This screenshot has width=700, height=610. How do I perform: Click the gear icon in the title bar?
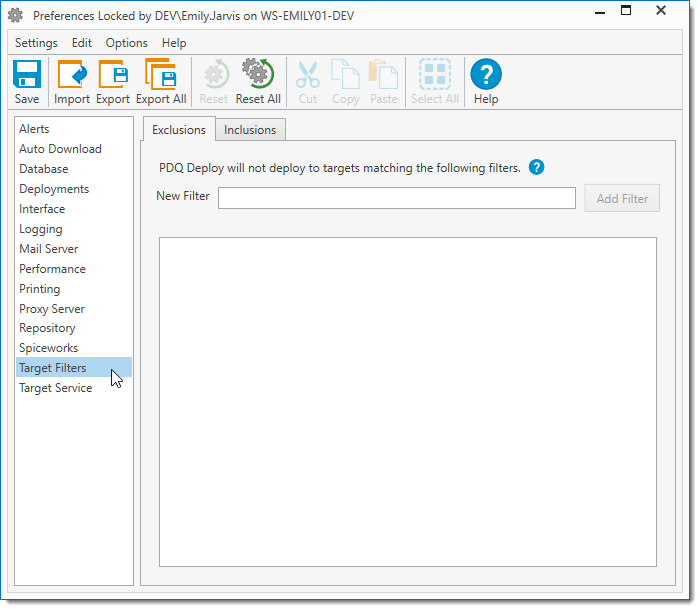pyautogui.click(x=15, y=16)
